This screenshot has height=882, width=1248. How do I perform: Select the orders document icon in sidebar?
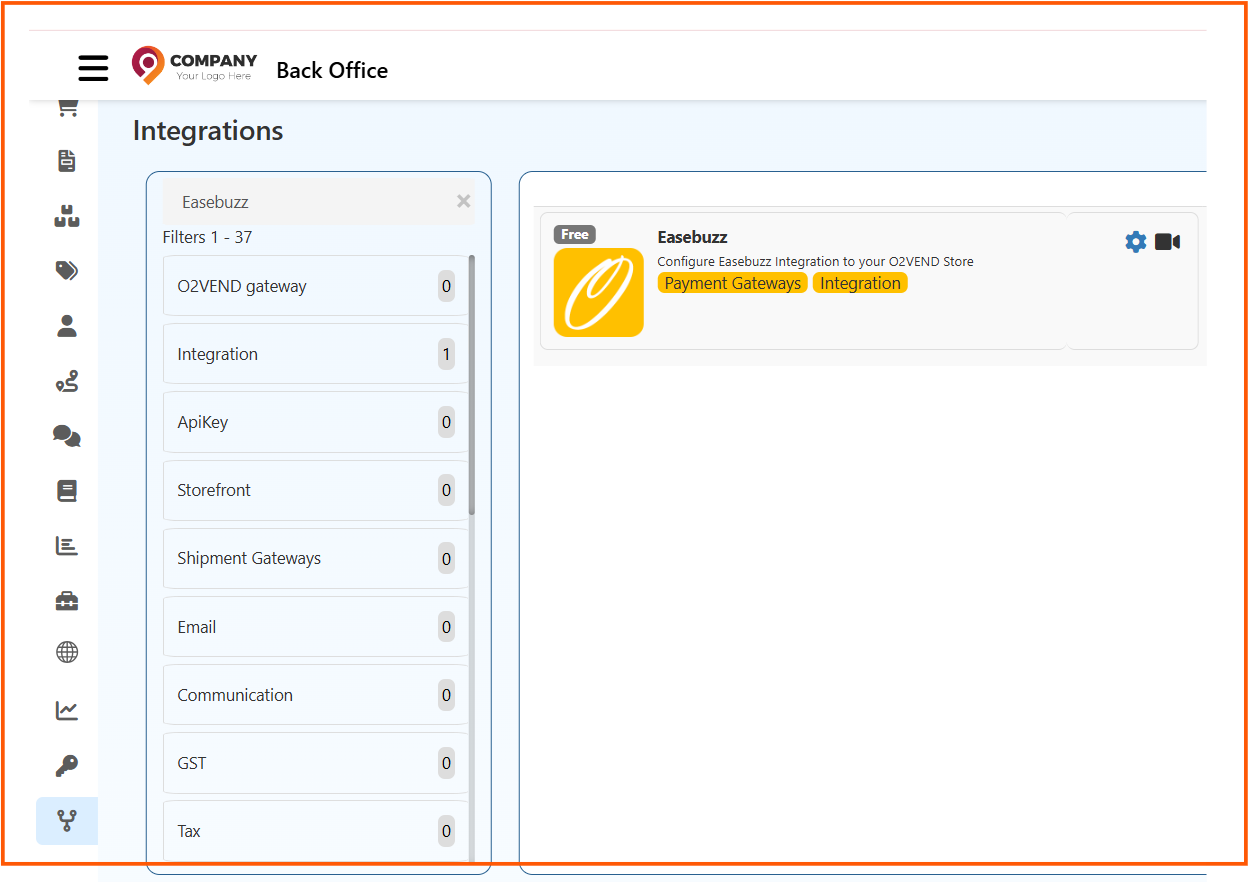pos(66,160)
